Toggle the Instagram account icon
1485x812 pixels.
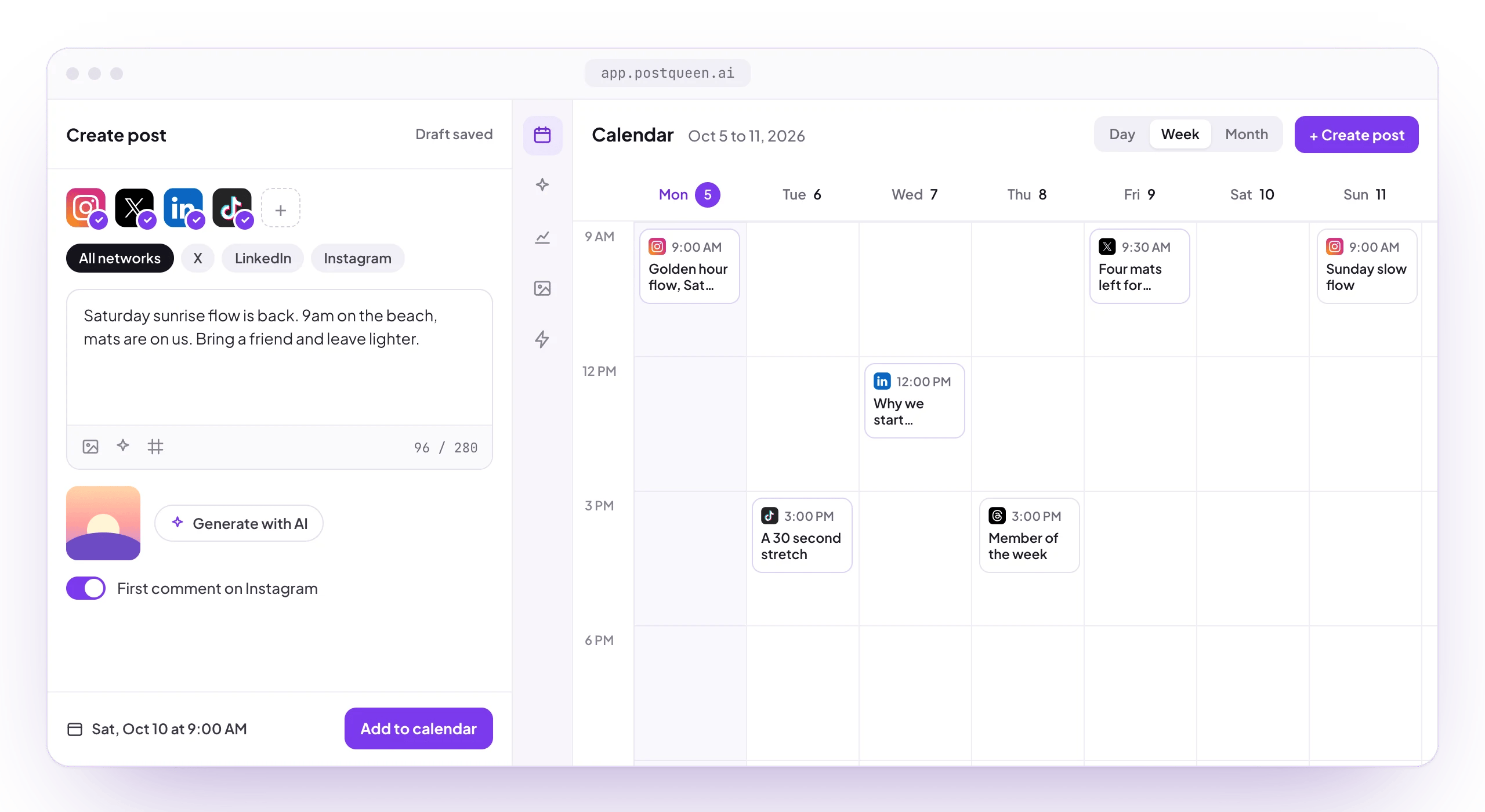86,208
